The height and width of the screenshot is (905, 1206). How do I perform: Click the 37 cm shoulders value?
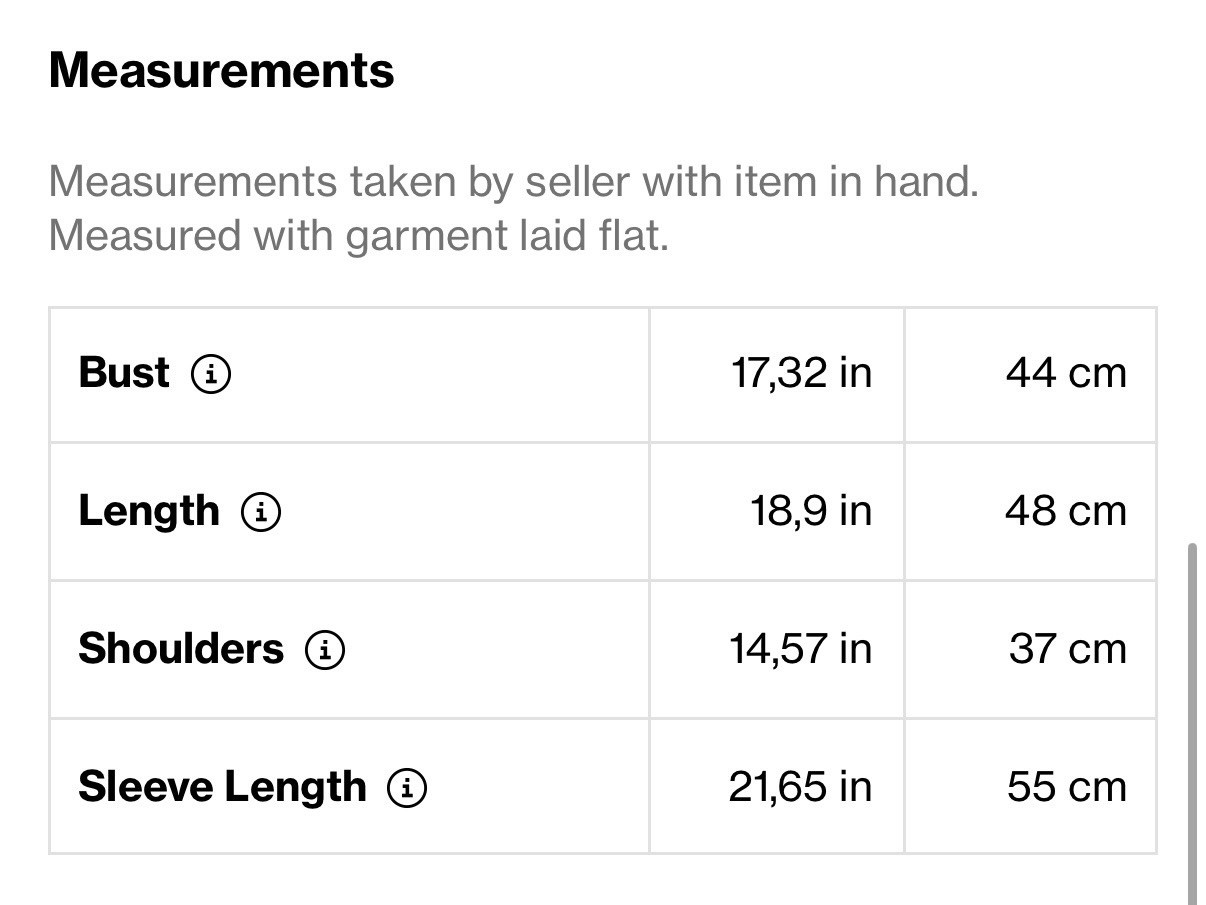[x=1068, y=649]
